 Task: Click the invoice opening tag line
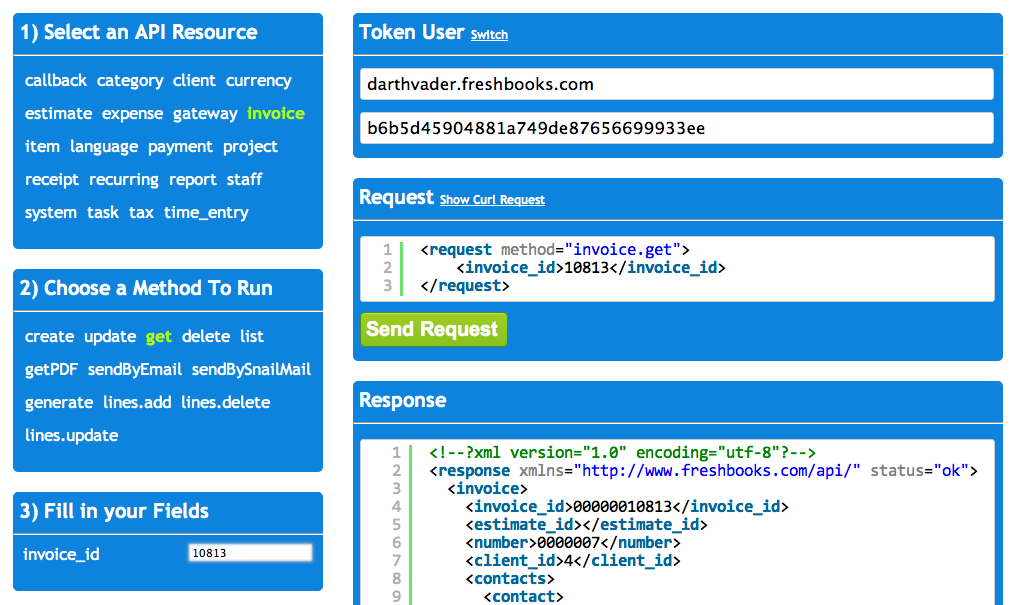click(x=488, y=489)
